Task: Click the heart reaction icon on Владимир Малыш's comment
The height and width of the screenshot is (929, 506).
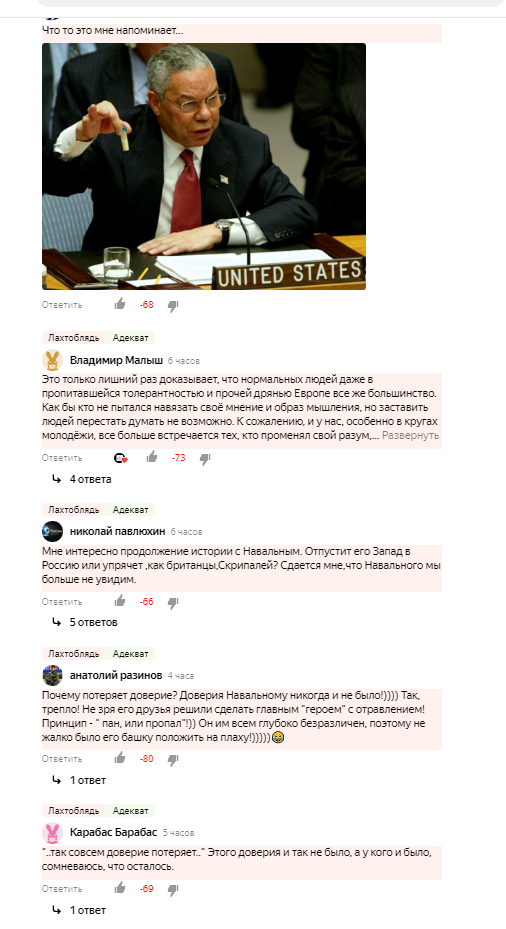Action: [121, 458]
